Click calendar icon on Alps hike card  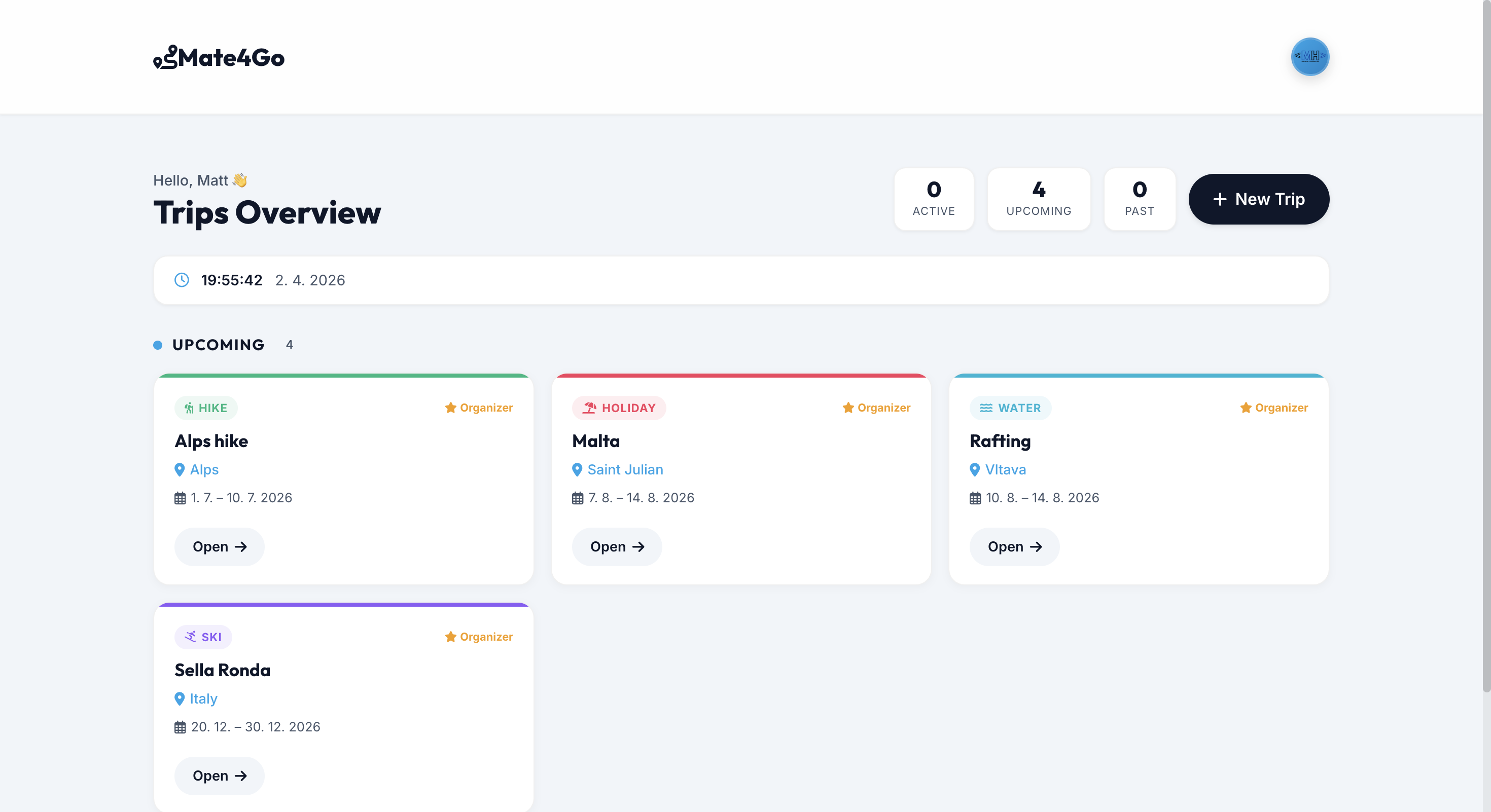point(180,498)
